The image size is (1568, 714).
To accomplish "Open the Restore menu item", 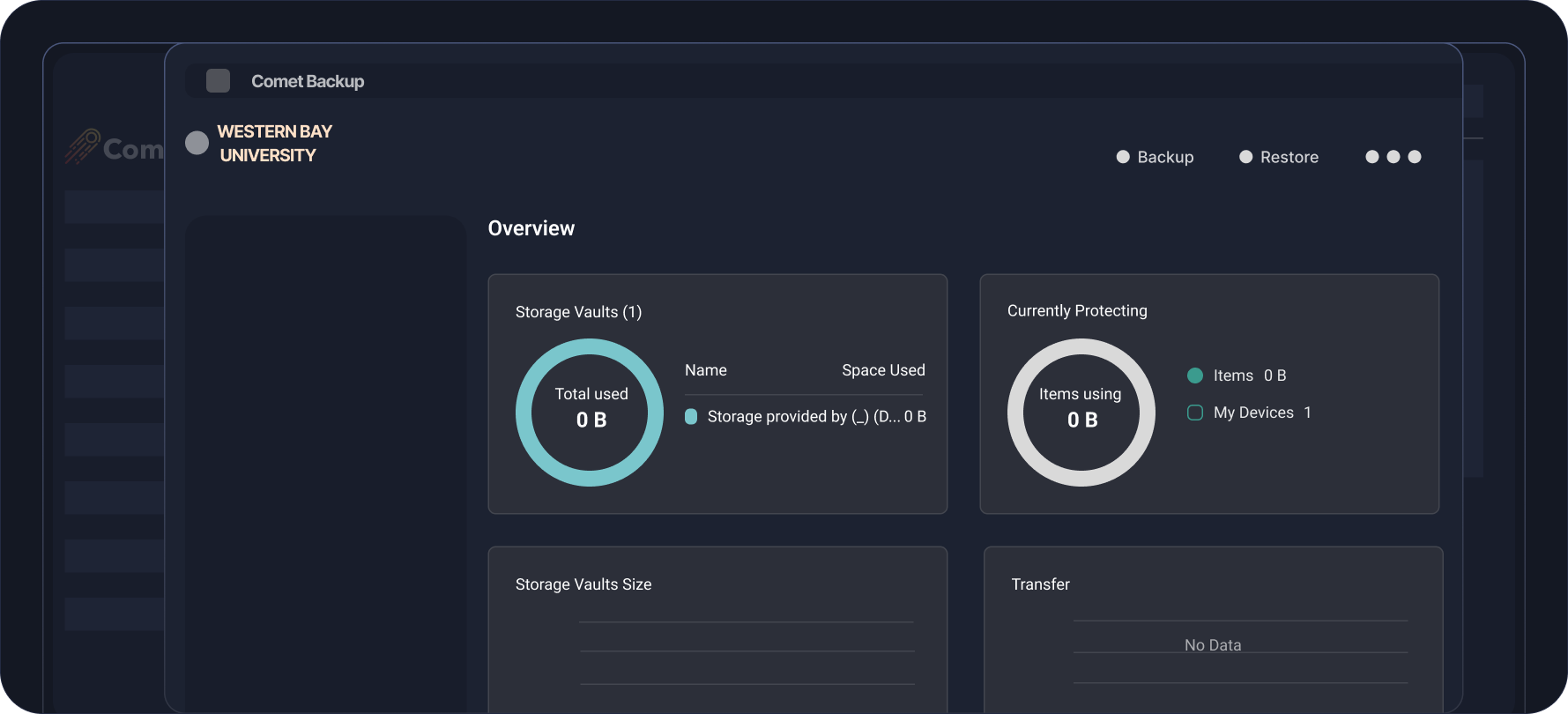I will click(1289, 157).
